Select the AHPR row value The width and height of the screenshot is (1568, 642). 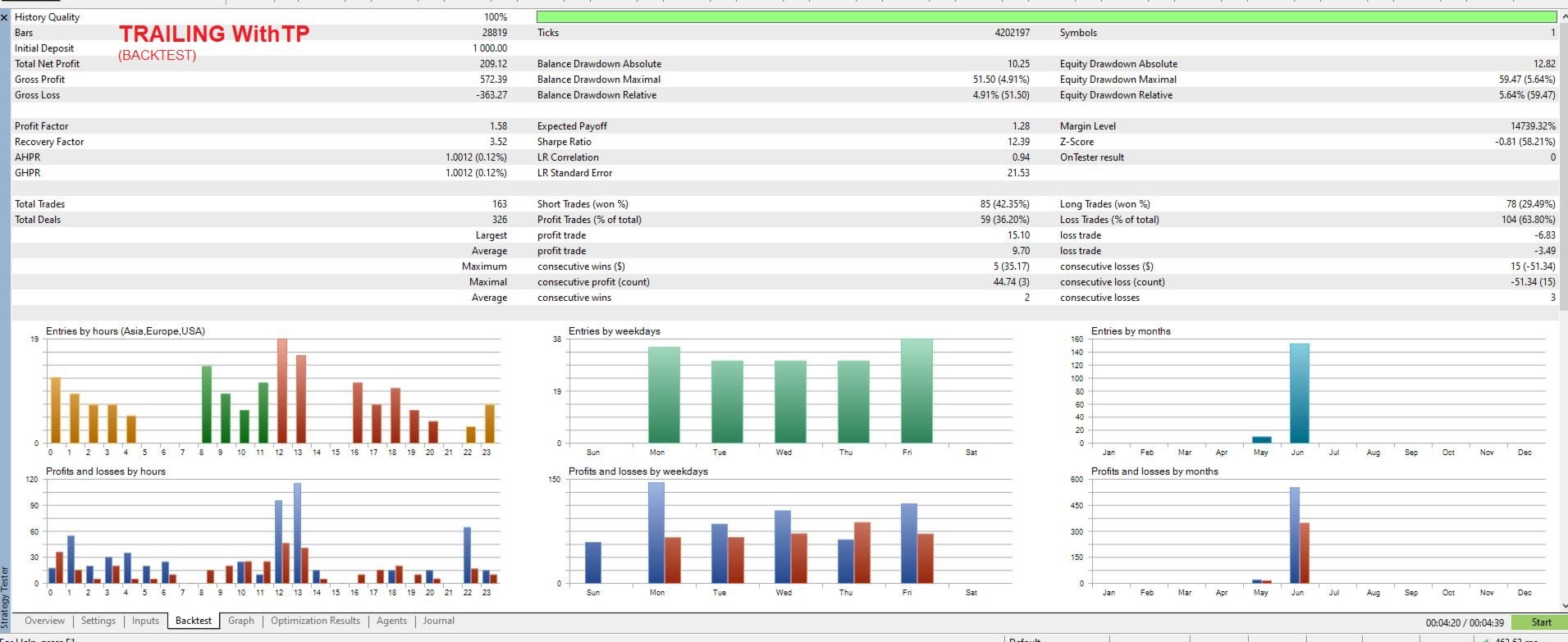tap(476, 157)
